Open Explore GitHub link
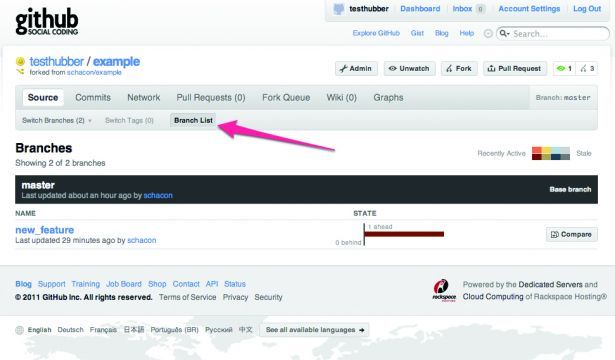This screenshot has height=360, width=615. point(376,33)
